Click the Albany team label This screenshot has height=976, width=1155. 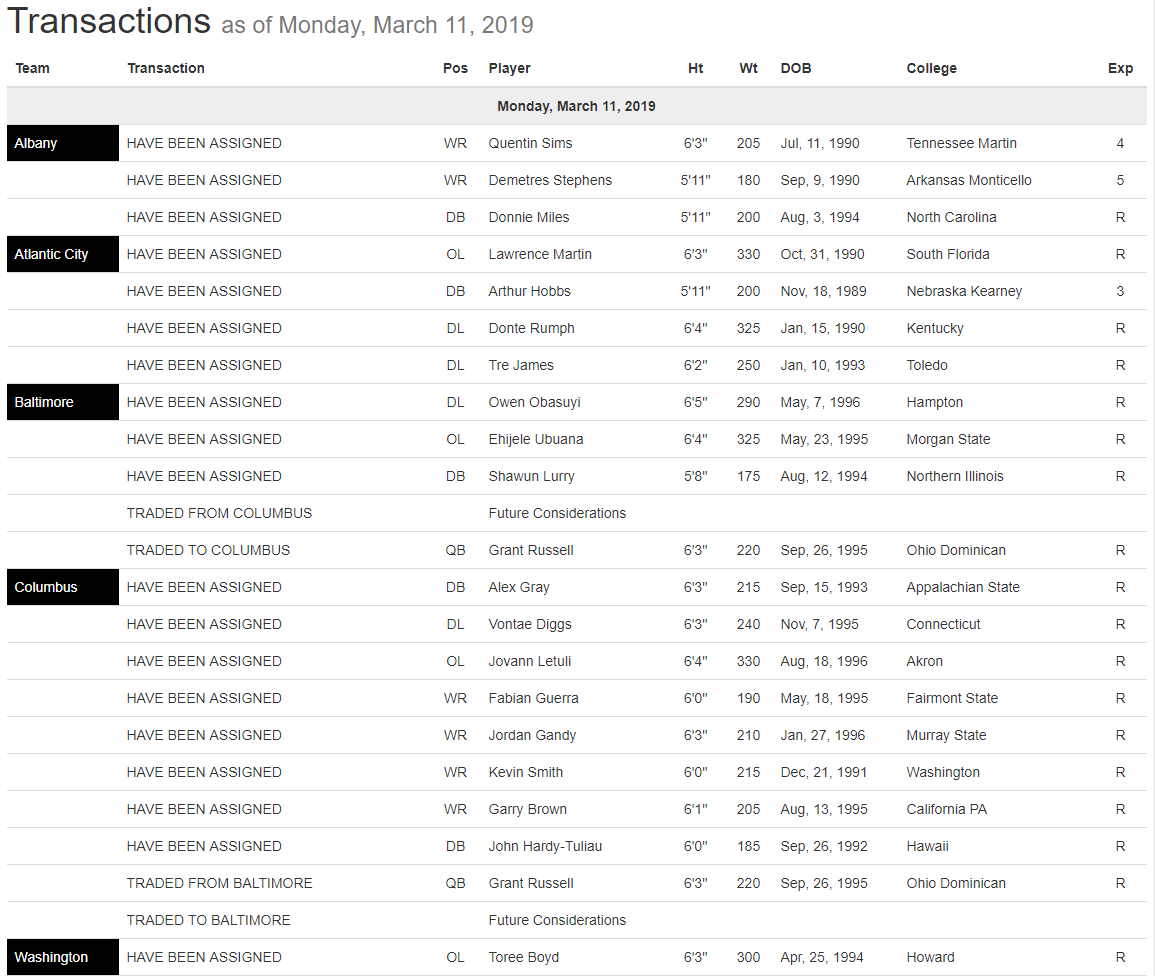point(36,143)
